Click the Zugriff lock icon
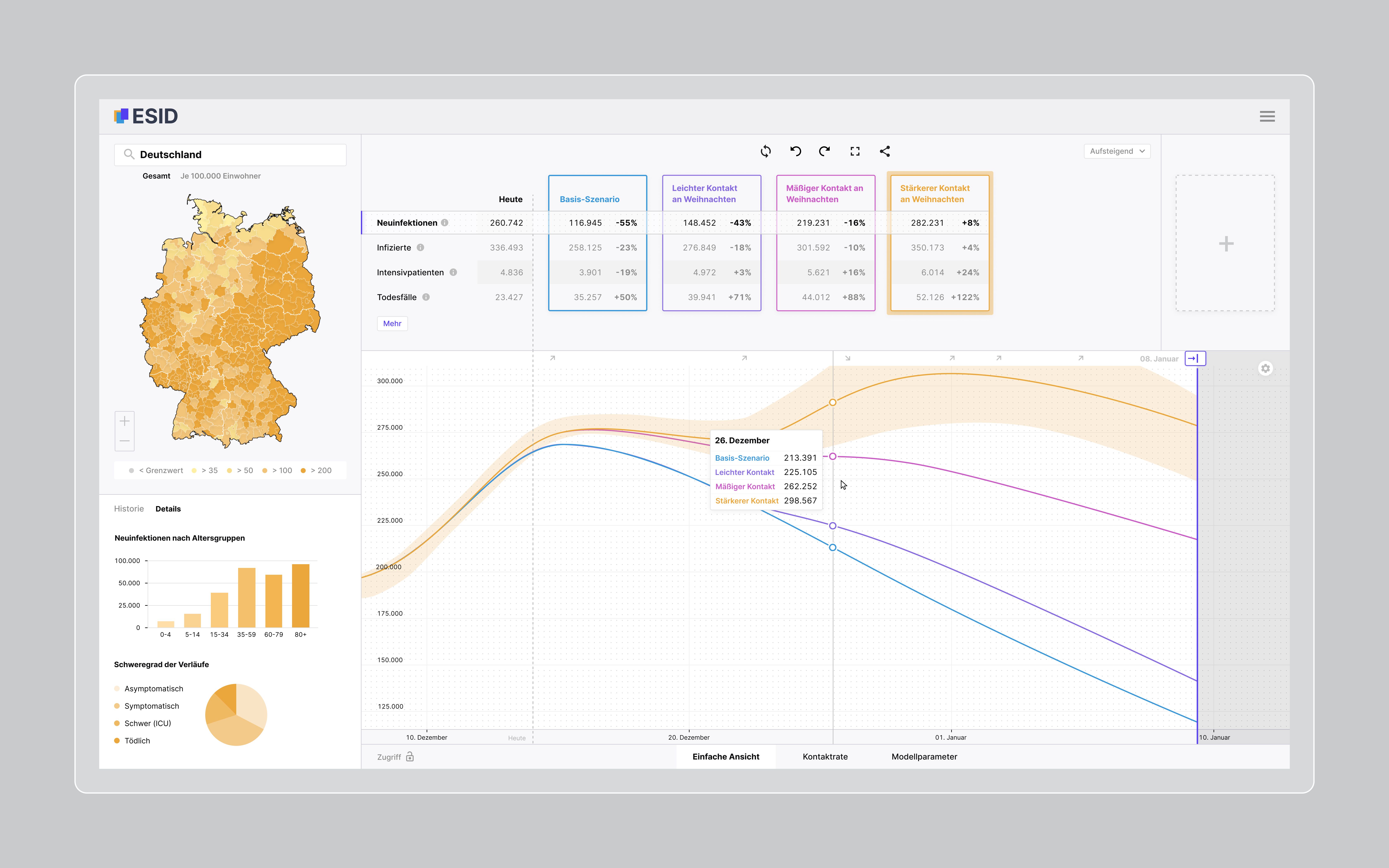 [410, 757]
